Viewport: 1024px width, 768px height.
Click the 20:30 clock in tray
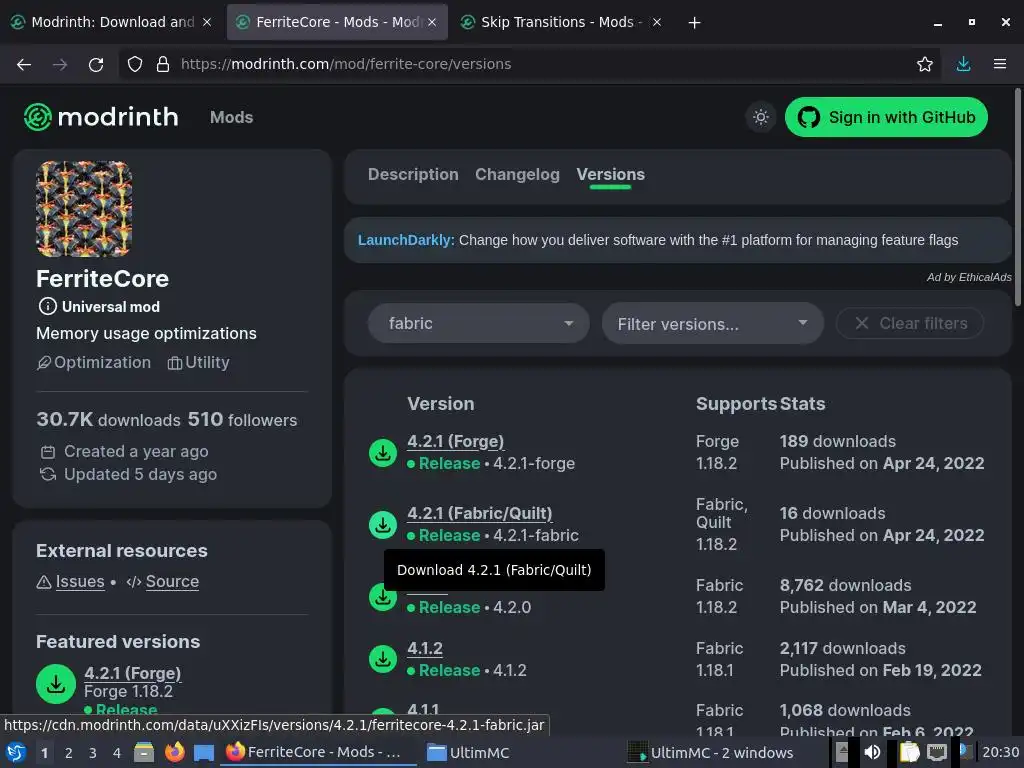pyautogui.click(x=1000, y=752)
